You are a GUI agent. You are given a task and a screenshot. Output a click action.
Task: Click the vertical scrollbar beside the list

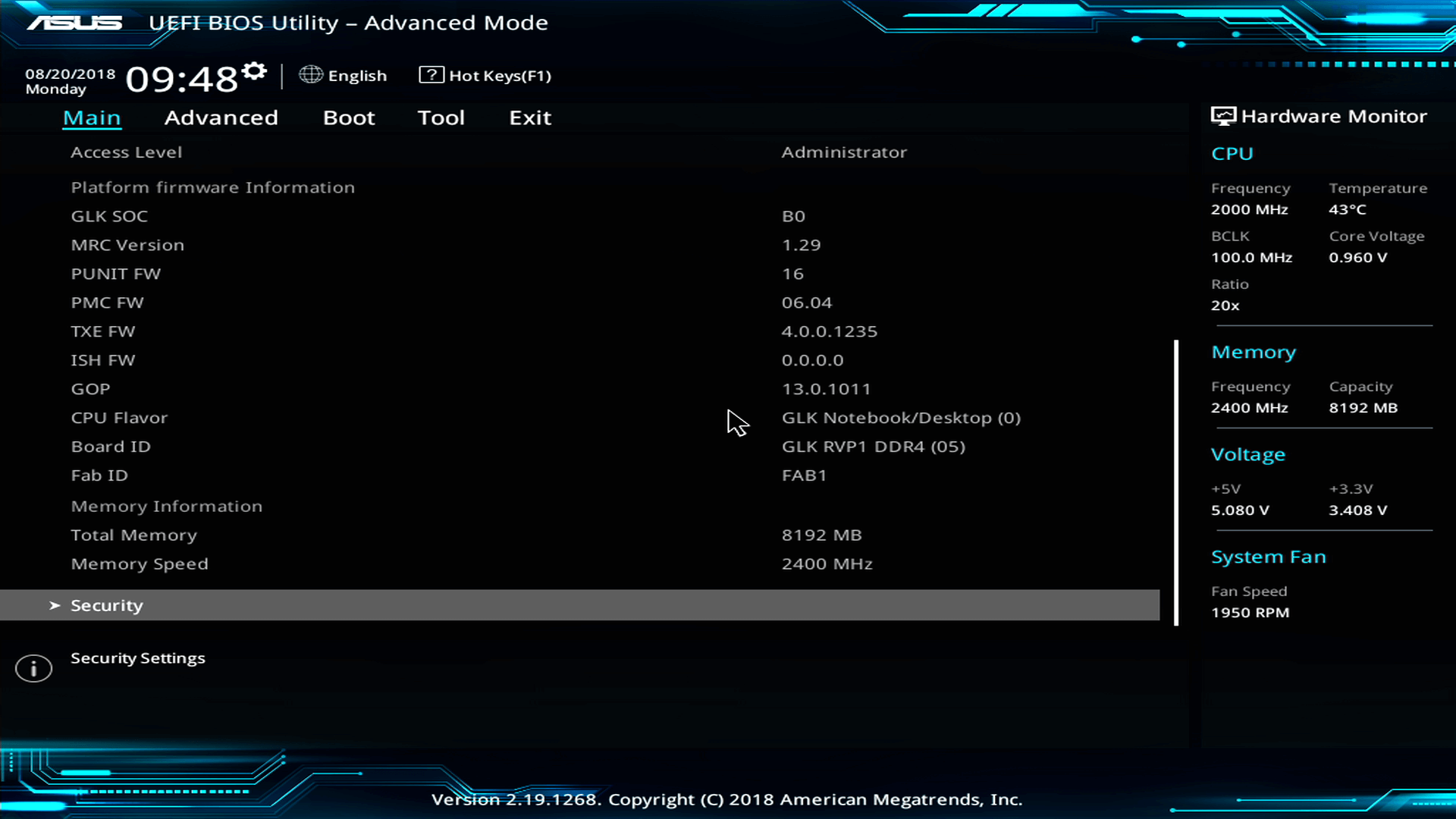pyautogui.click(x=1176, y=482)
